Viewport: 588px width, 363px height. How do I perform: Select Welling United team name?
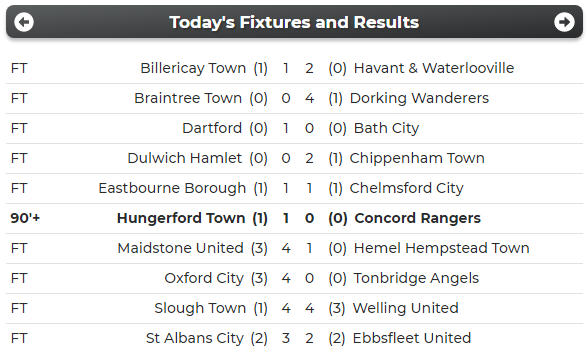click(x=405, y=308)
